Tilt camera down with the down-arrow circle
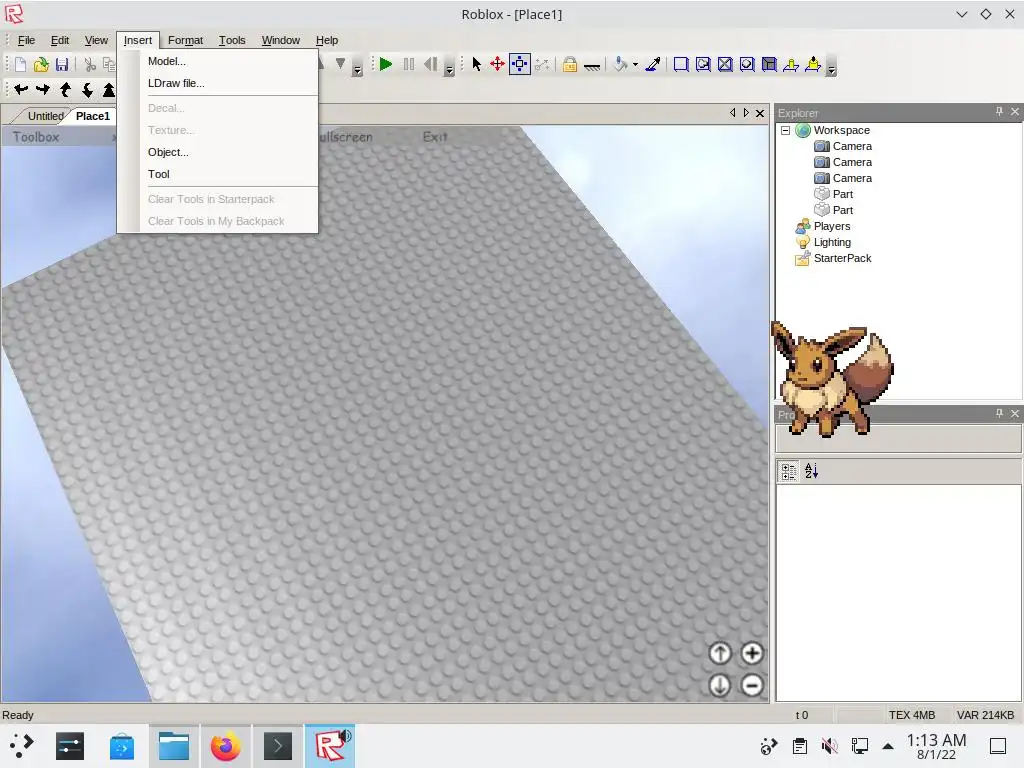The width and height of the screenshot is (1024, 768). point(720,685)
